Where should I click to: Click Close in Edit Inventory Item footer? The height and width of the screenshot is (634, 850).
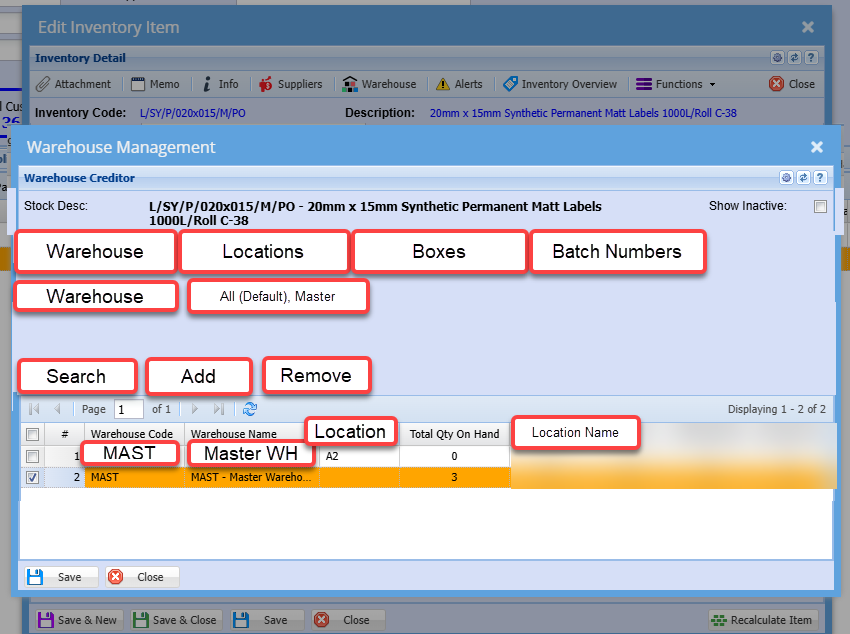click(x=349, y=620)
